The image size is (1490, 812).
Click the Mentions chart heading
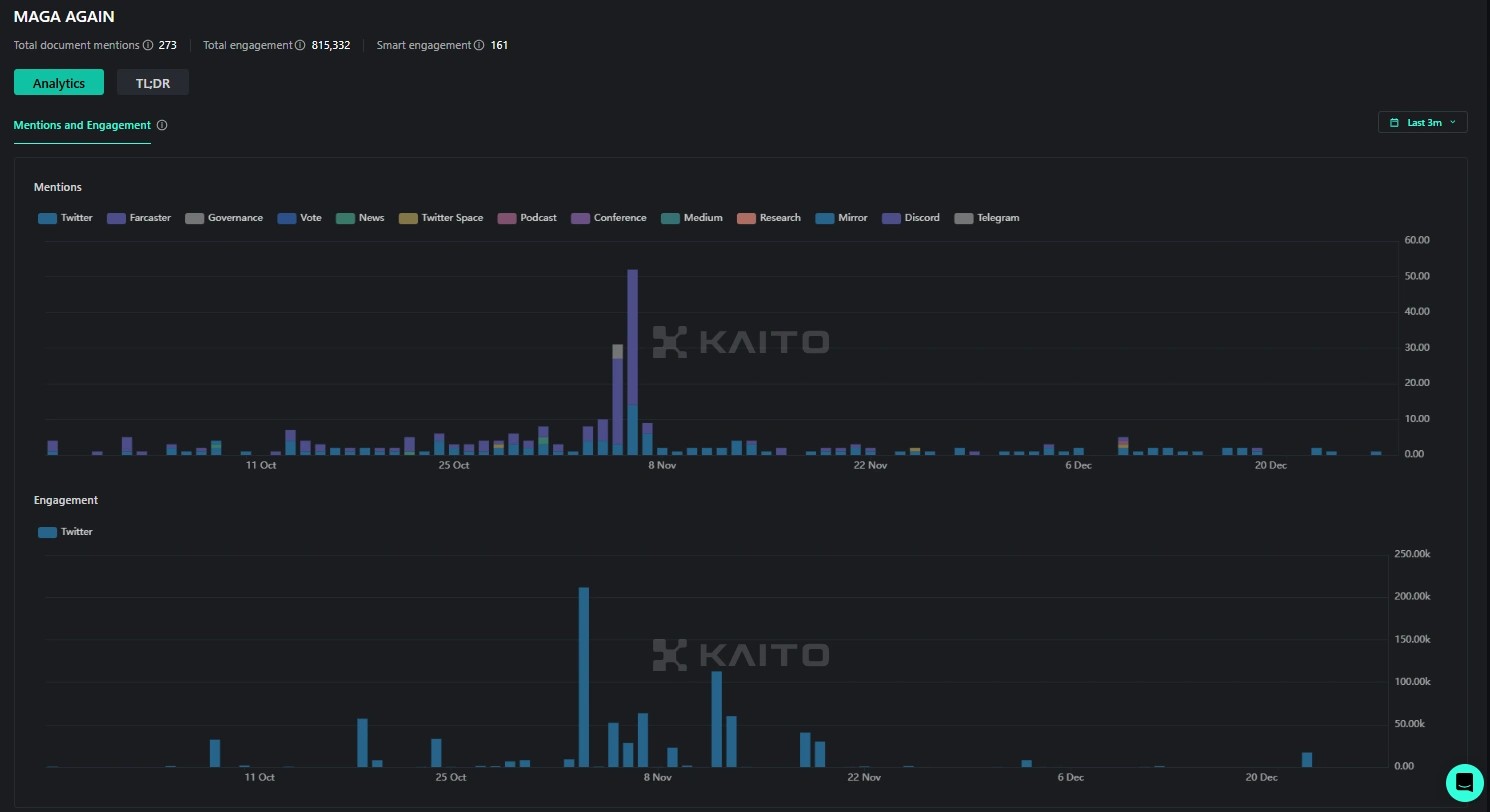pyautogui.click(x=58, y=187)
